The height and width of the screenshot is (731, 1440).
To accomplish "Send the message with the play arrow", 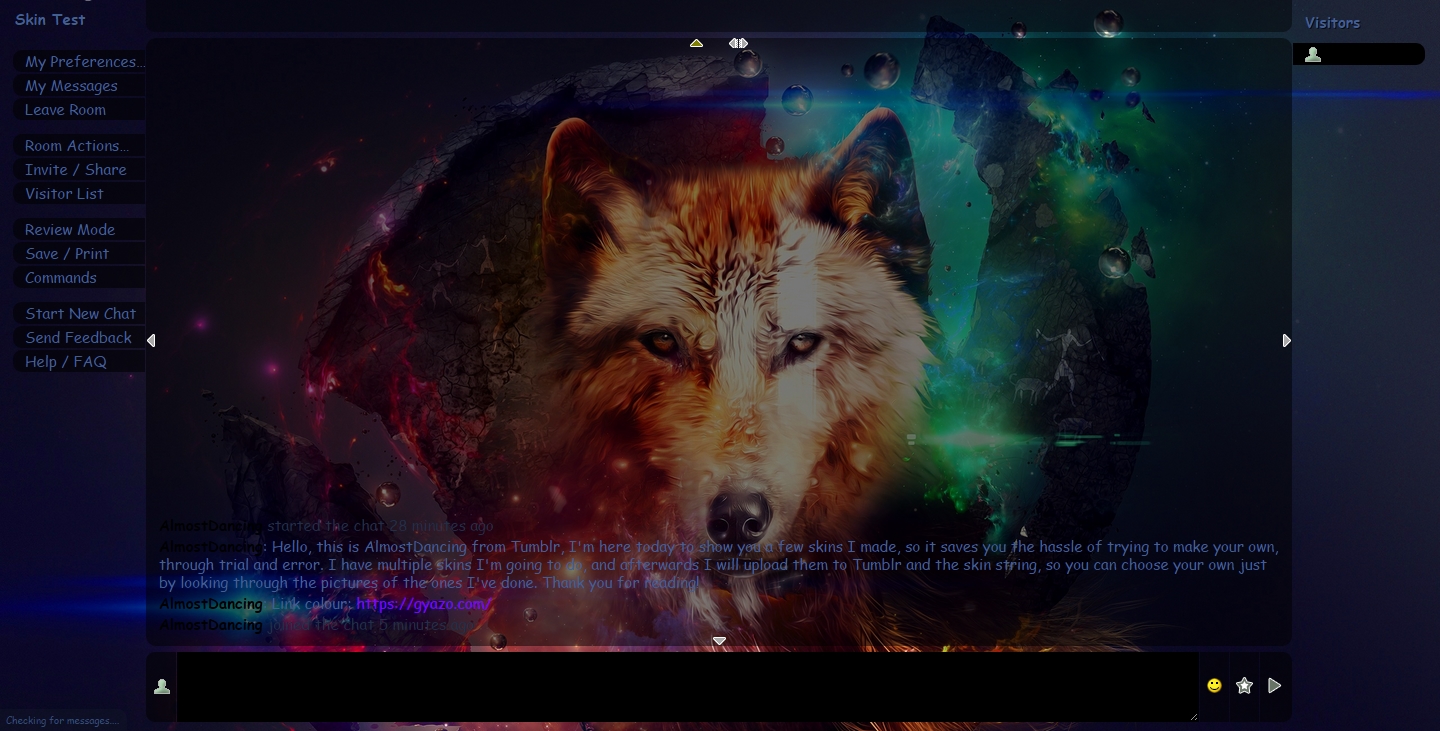I will click(x=1274, y=686).
